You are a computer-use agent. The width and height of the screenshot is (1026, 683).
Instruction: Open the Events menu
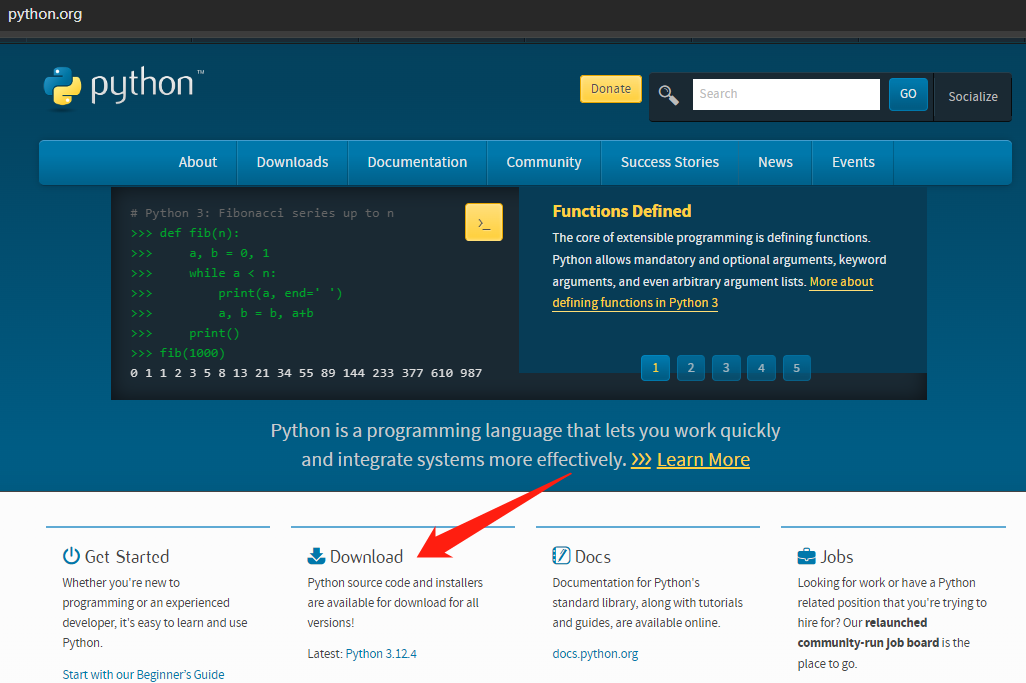[853, 162]
